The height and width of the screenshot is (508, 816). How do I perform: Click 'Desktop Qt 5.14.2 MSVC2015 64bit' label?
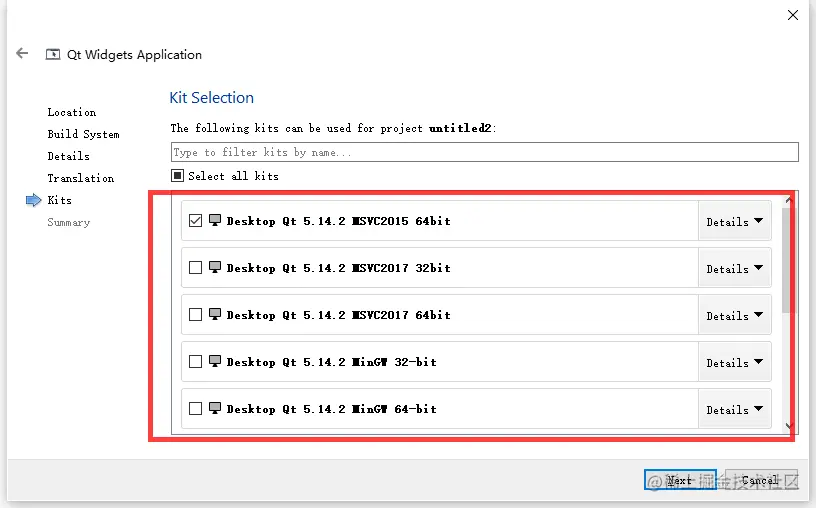click(338, 221)
